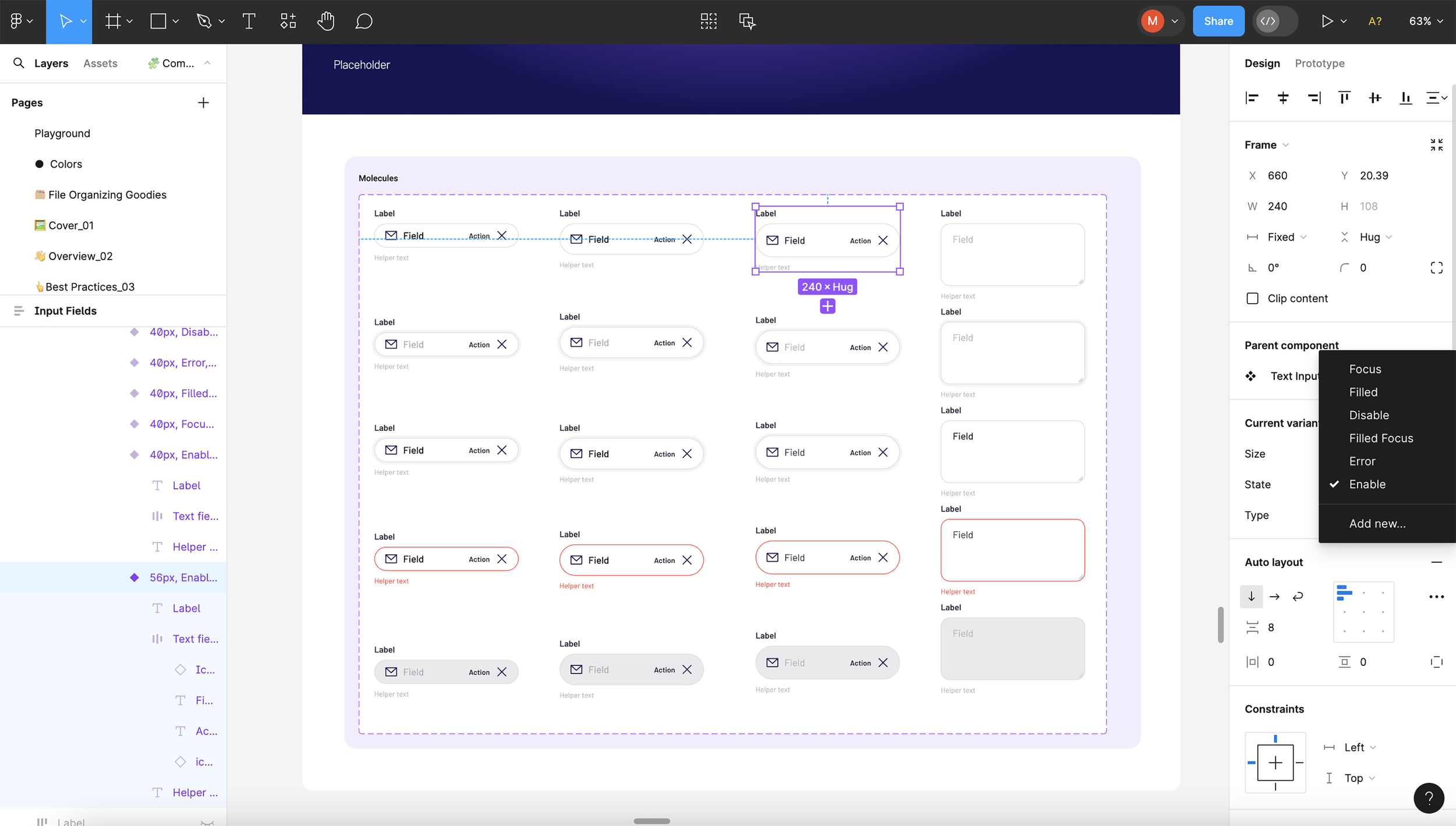The image size is (1456, 826).
Task: Click the Share button
Action: (1218, 22)
